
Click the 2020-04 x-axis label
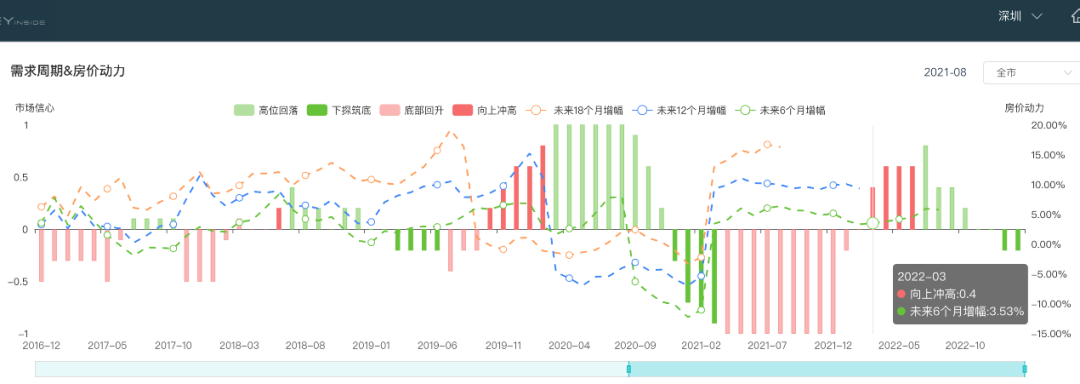pyautogui.click(x=569, y=345)
